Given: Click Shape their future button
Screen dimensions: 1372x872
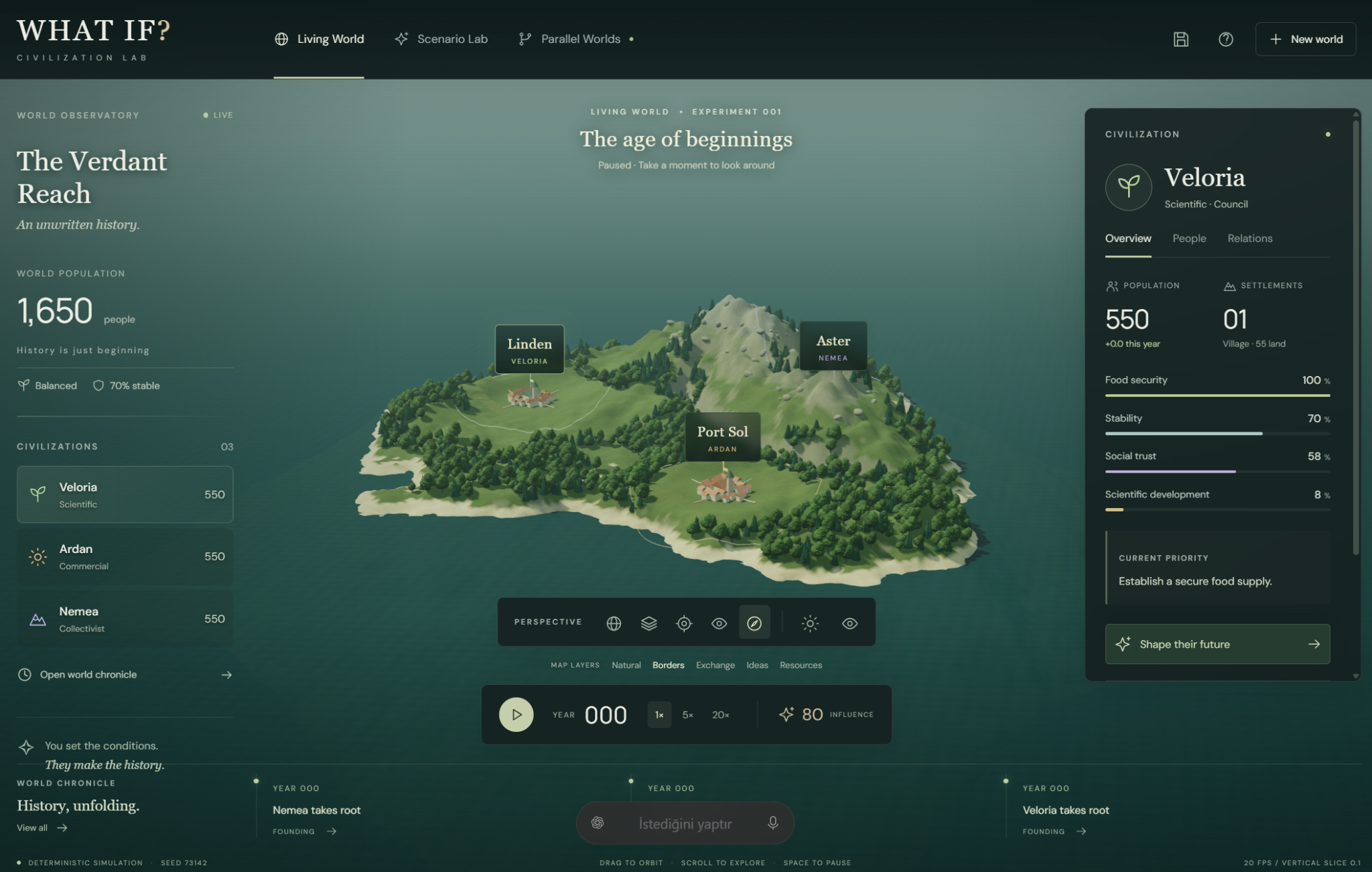Looking at the screenshot, I should pos(1217,644).
